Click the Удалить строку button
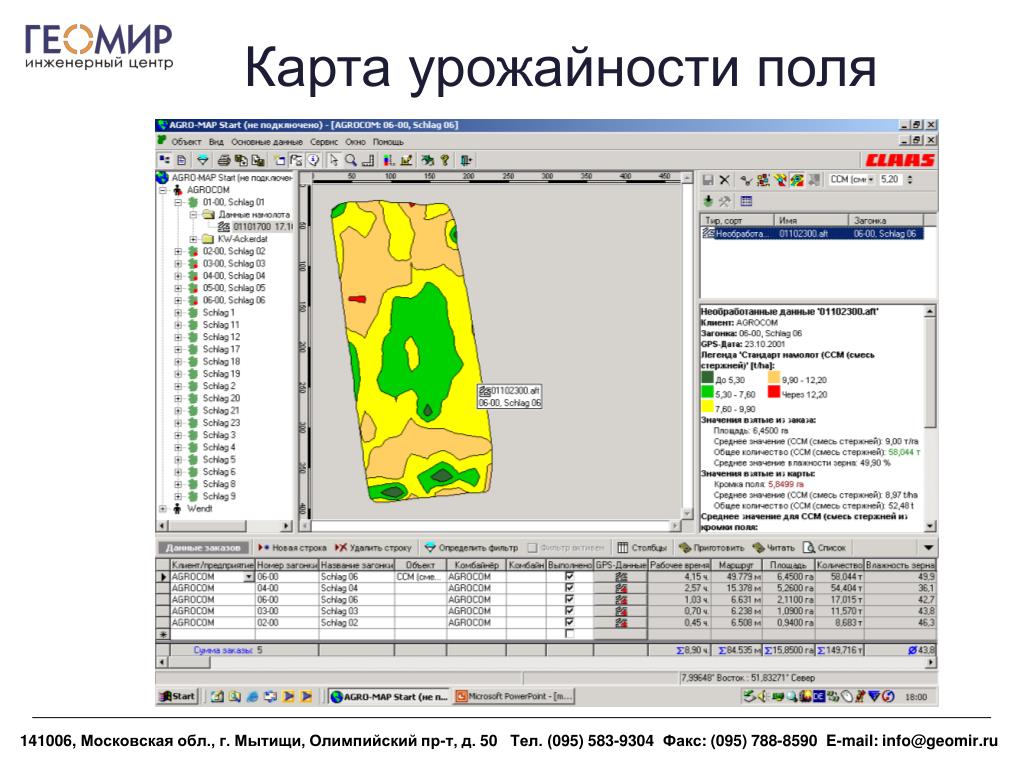Image resolution: width=1024 pixels, height=768 pixels. tap(373, 548)
